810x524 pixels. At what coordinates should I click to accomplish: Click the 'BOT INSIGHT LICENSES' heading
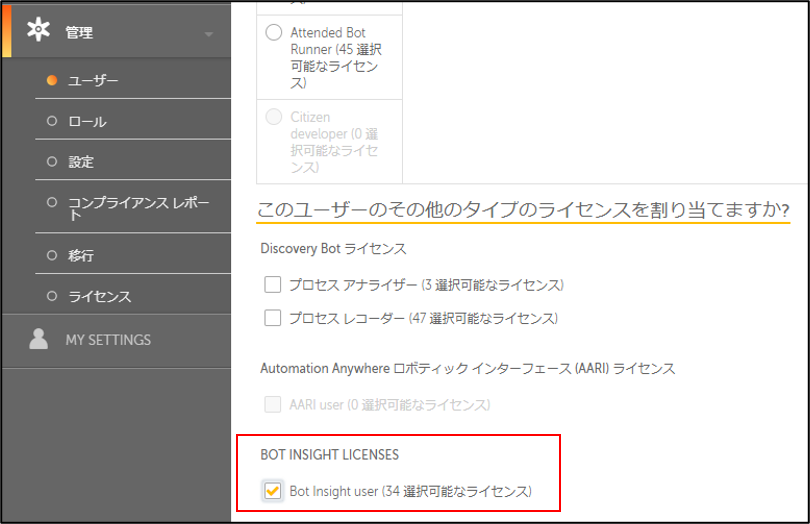click(330, 455)
